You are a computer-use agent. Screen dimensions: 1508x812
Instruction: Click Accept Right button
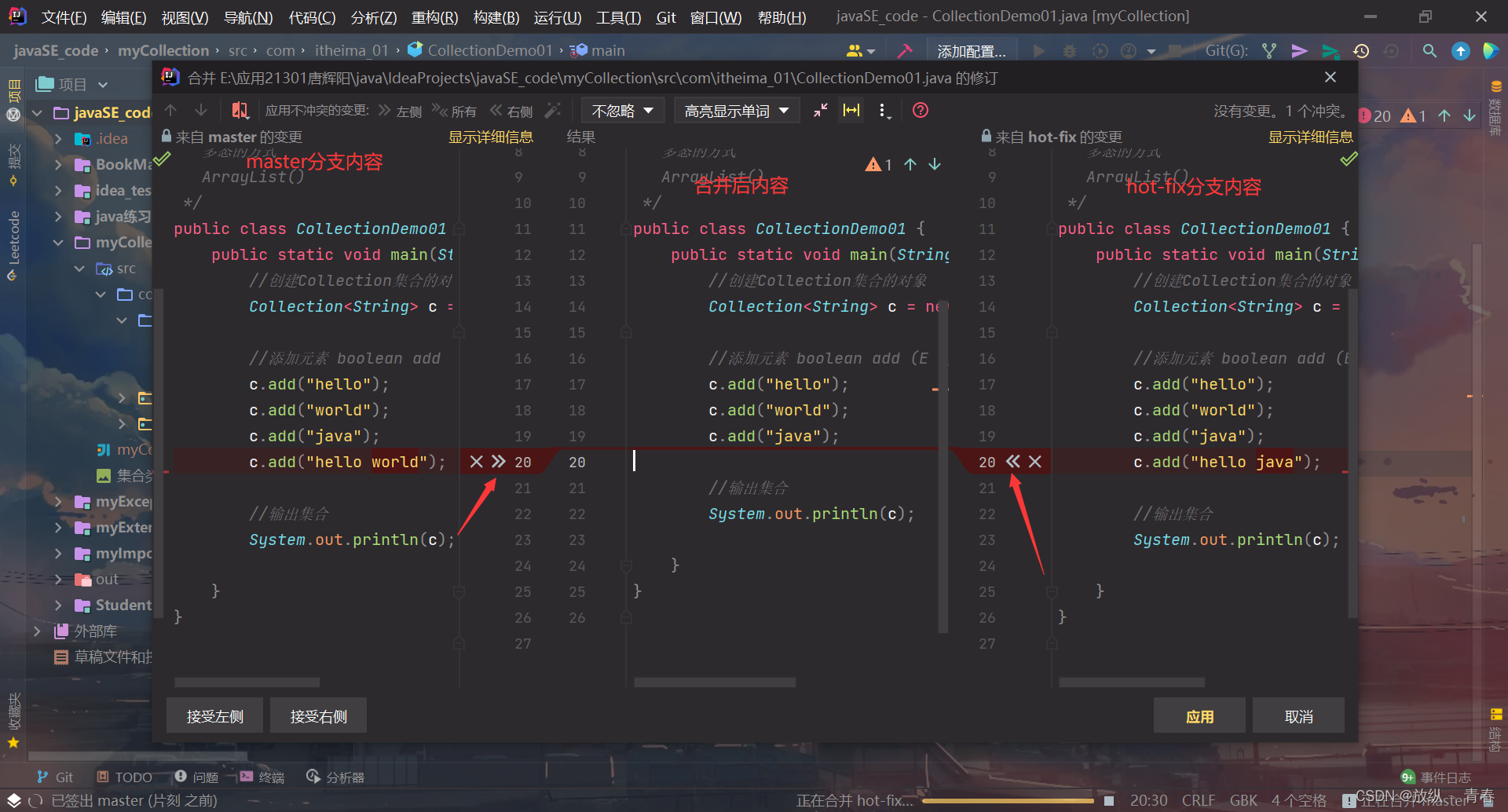[318, 716]
